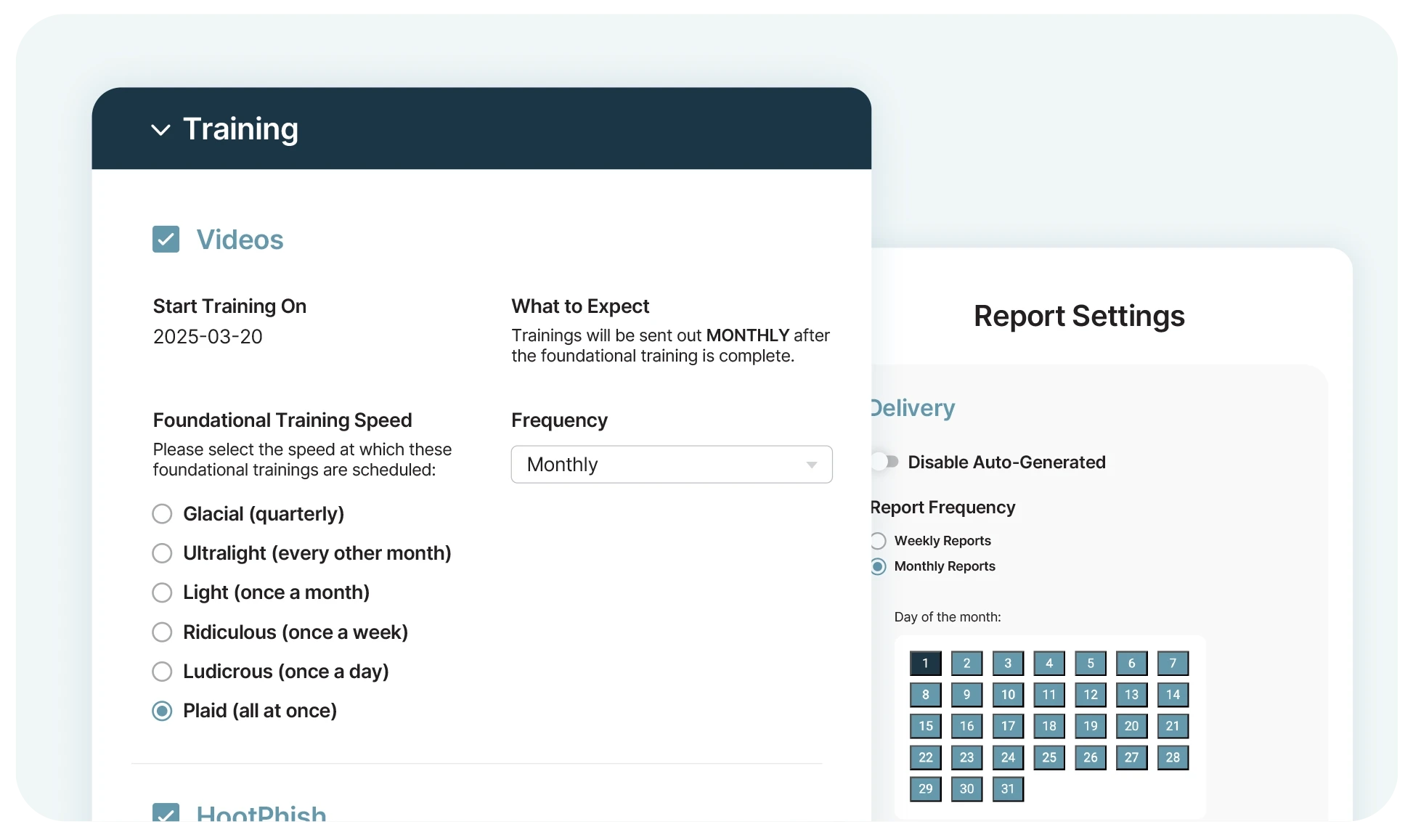This screenshot has height=840, width=1413.
Task: Click the Delivery section heading
Action: tap(913, 408)
